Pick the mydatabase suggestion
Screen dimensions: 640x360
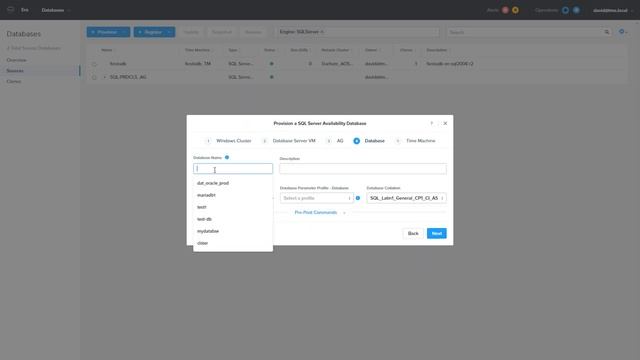tap(233, 231)
